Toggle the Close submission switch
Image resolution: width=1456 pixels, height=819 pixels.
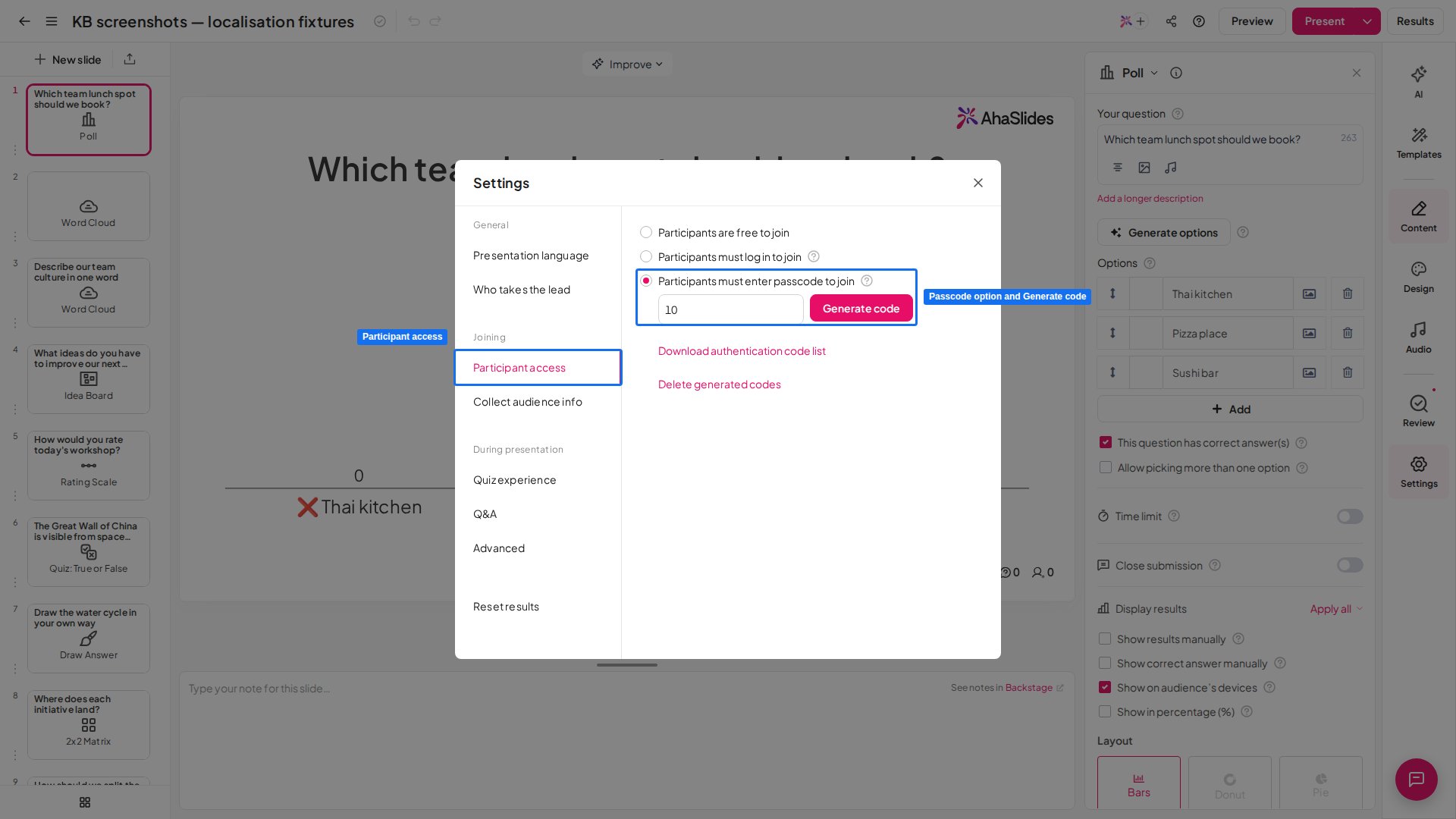pos(1350,565)
